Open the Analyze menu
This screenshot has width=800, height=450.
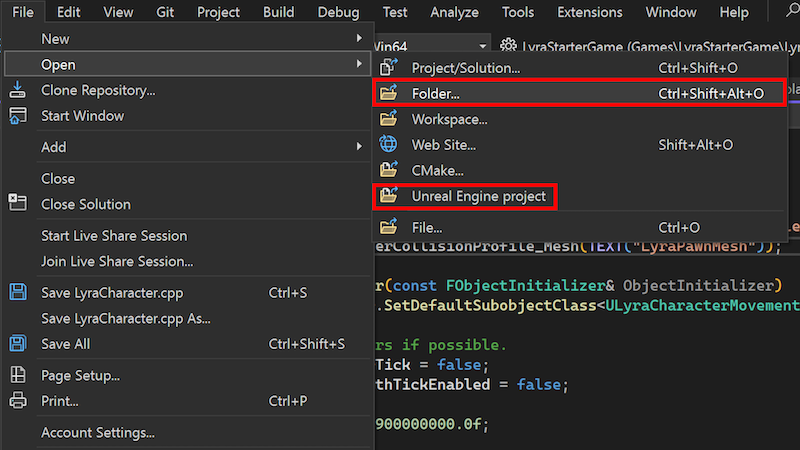pos(454,12)
